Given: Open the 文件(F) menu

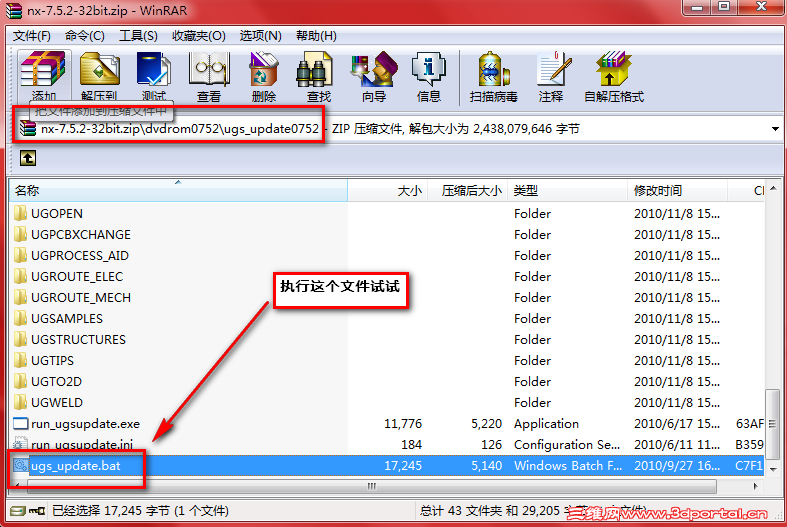Looking at the screenshot, I should pyautogui.click(x=32, y=36).
